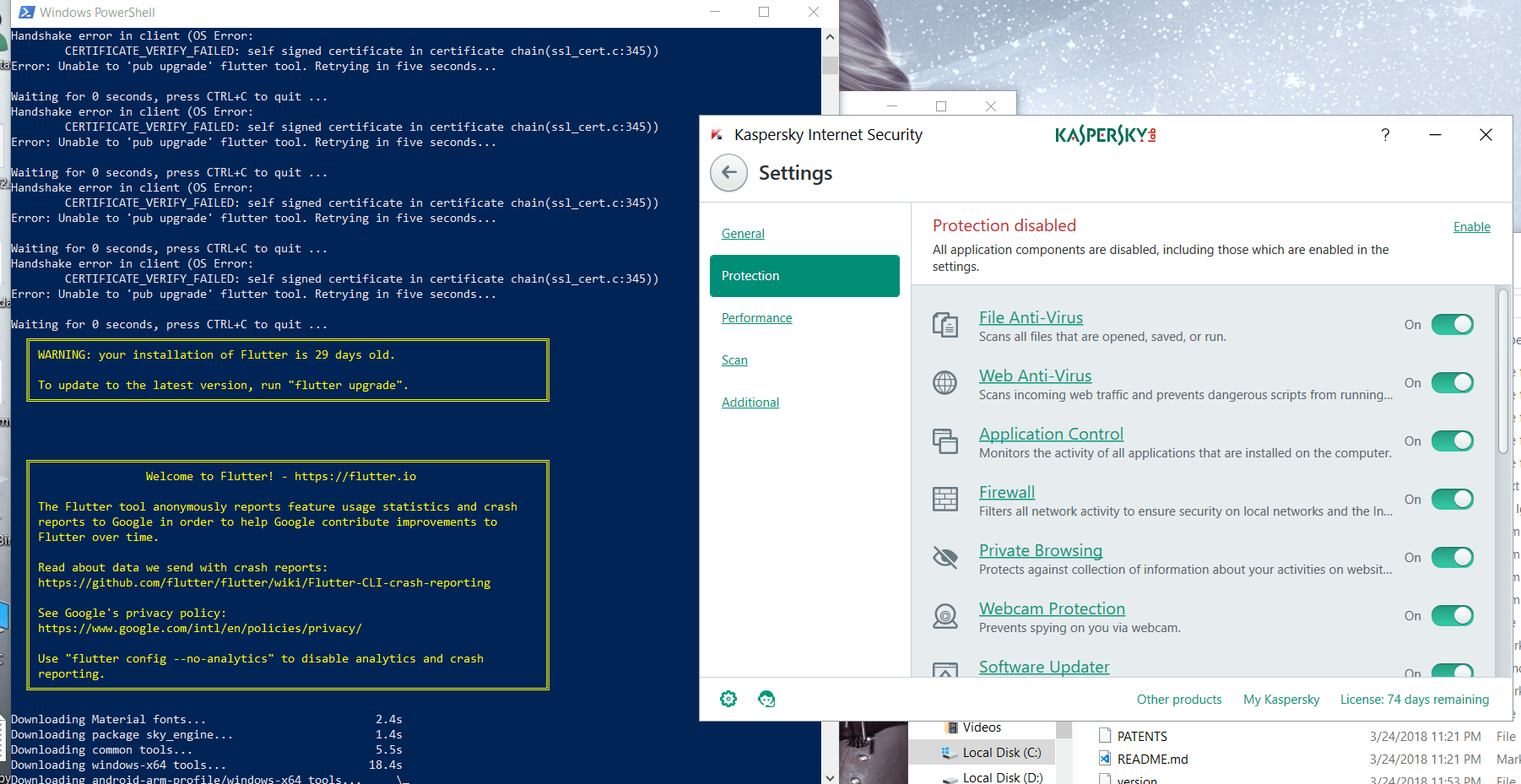The height and width of the screenshot is (784, 1521).
Task: Maximize the Windows PowerShell window
Action: point(764,12)
